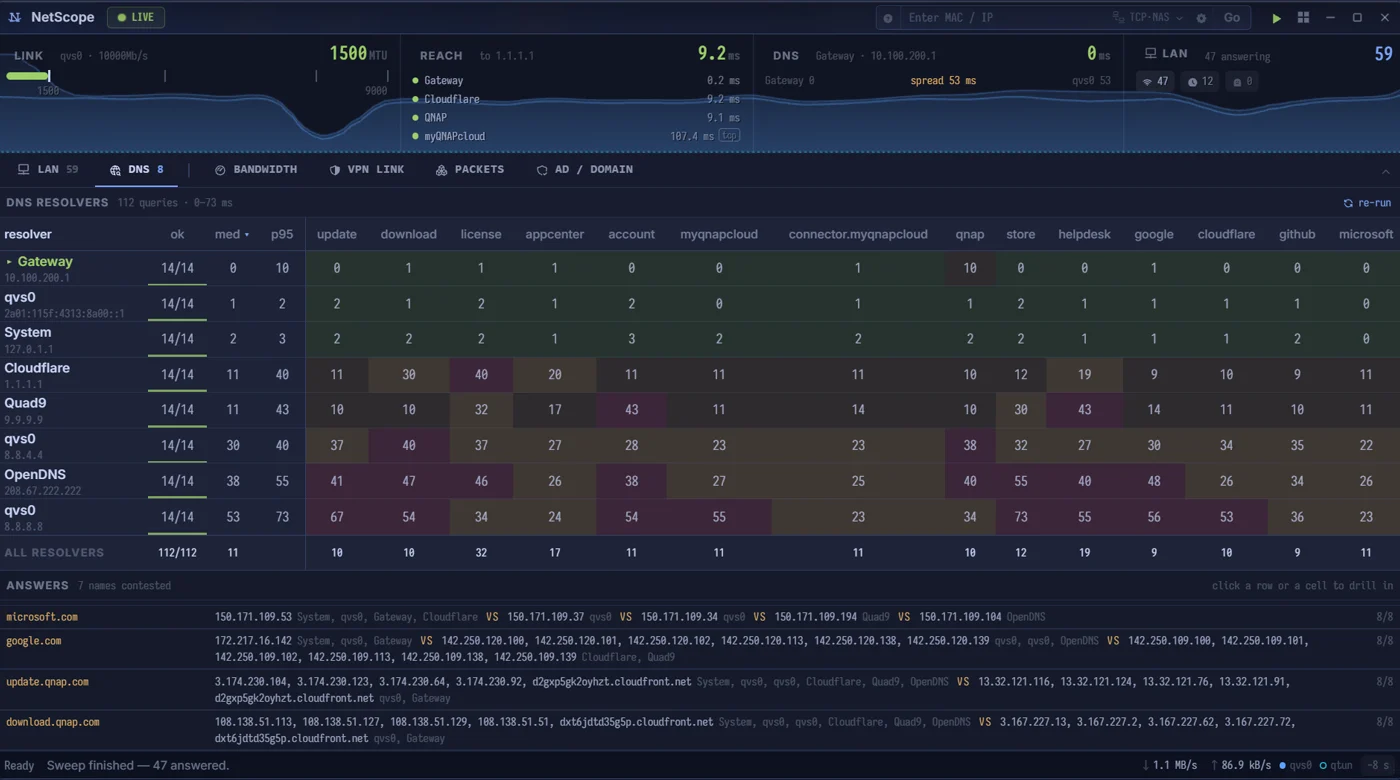Toggle the LIVE indicator
The width and height of the screenshot is (1400, 780).
136,17
